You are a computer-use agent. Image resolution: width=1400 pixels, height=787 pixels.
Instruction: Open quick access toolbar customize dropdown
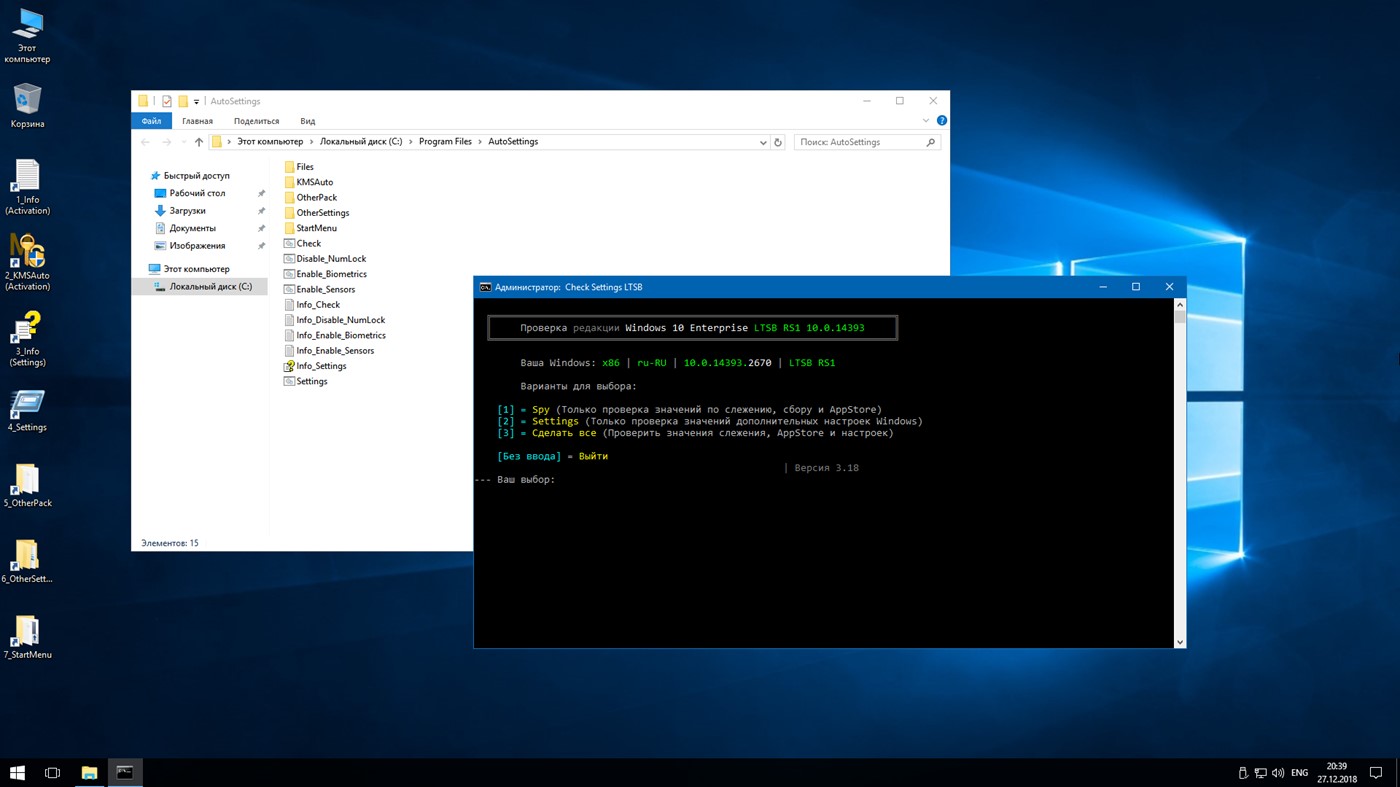click(196, 101)
